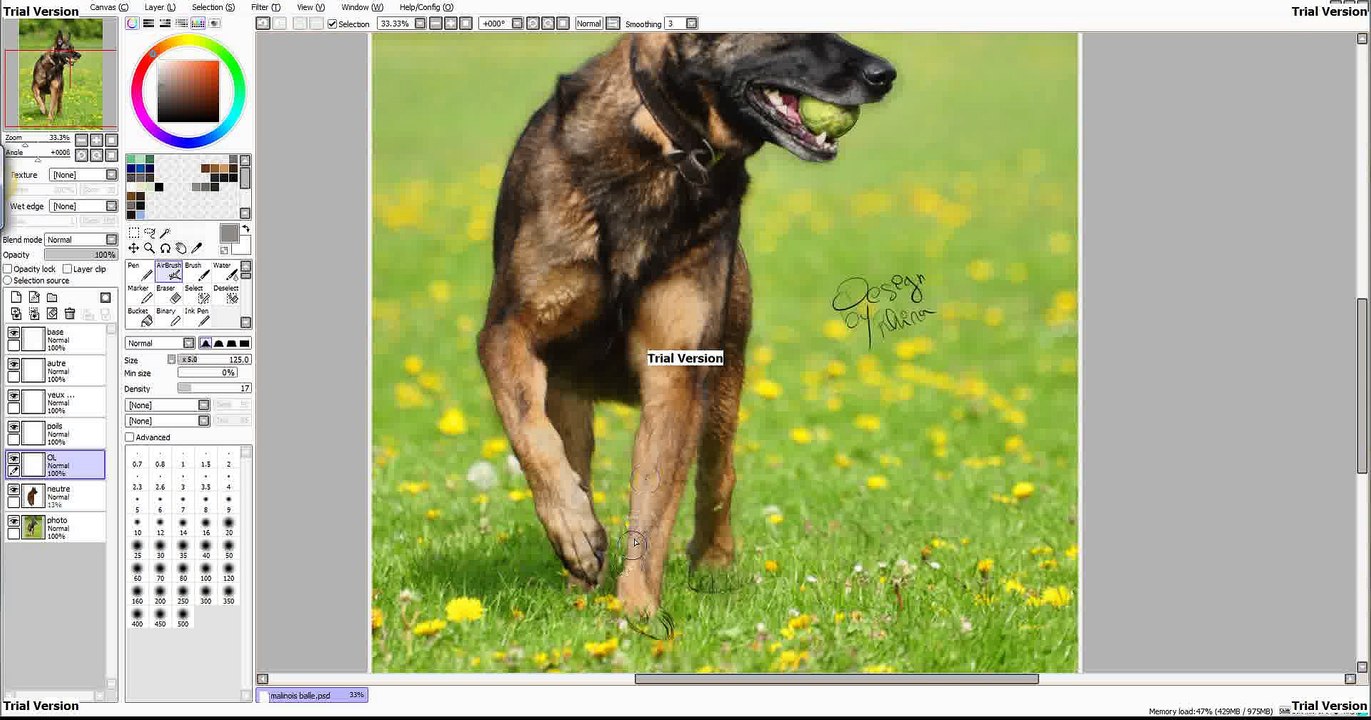1371x720 pixels.
Task: Open the Smoothing level dropdown
Action: tap(692, 23)
